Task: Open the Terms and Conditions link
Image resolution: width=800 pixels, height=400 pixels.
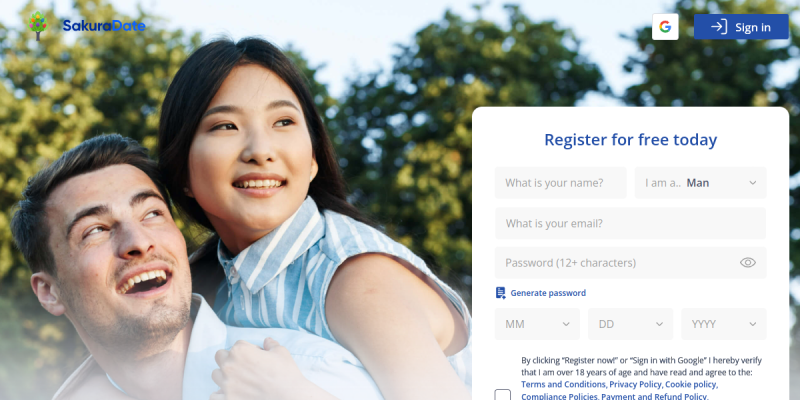Action: click(563, 384)
